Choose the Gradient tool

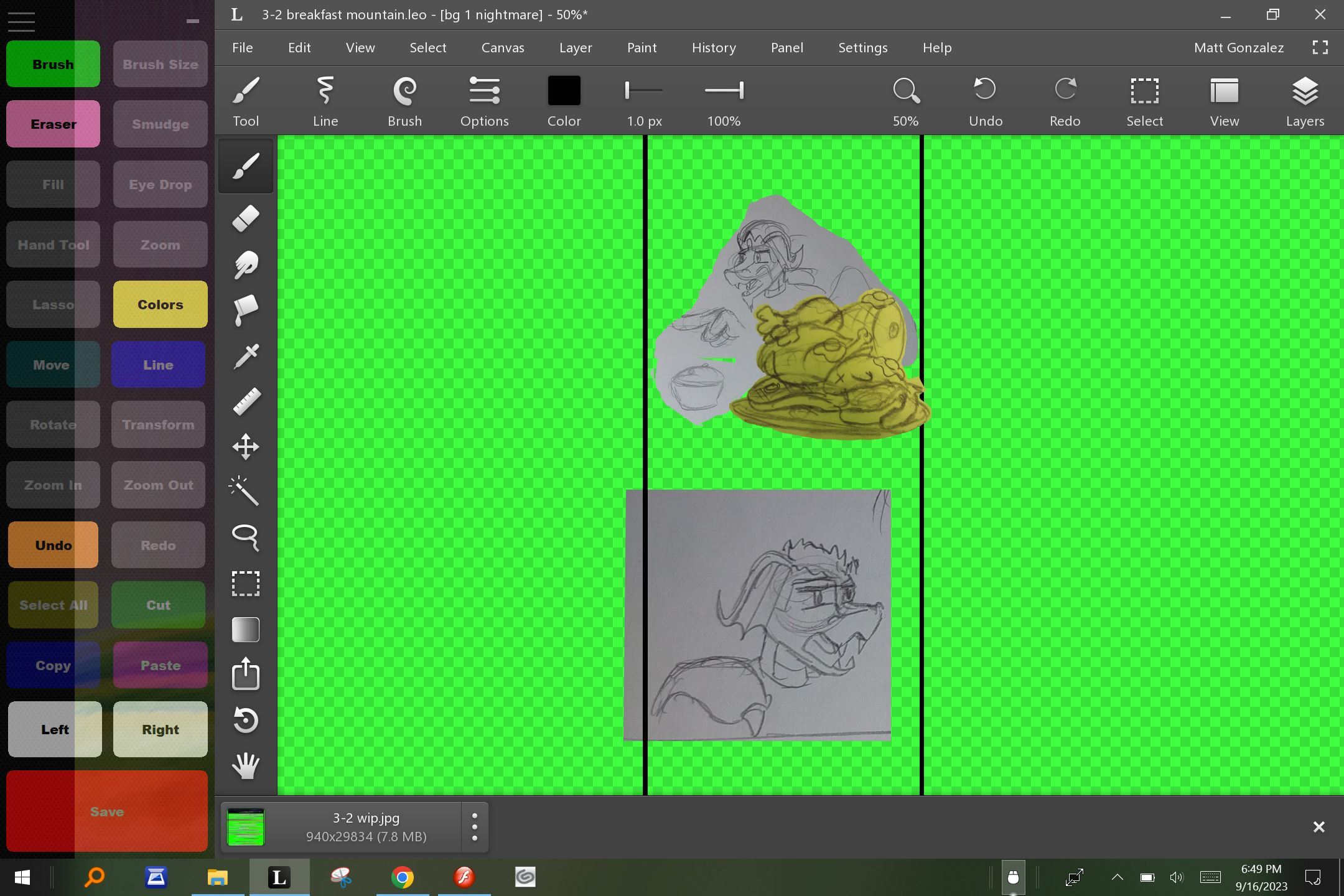[245, 629]
